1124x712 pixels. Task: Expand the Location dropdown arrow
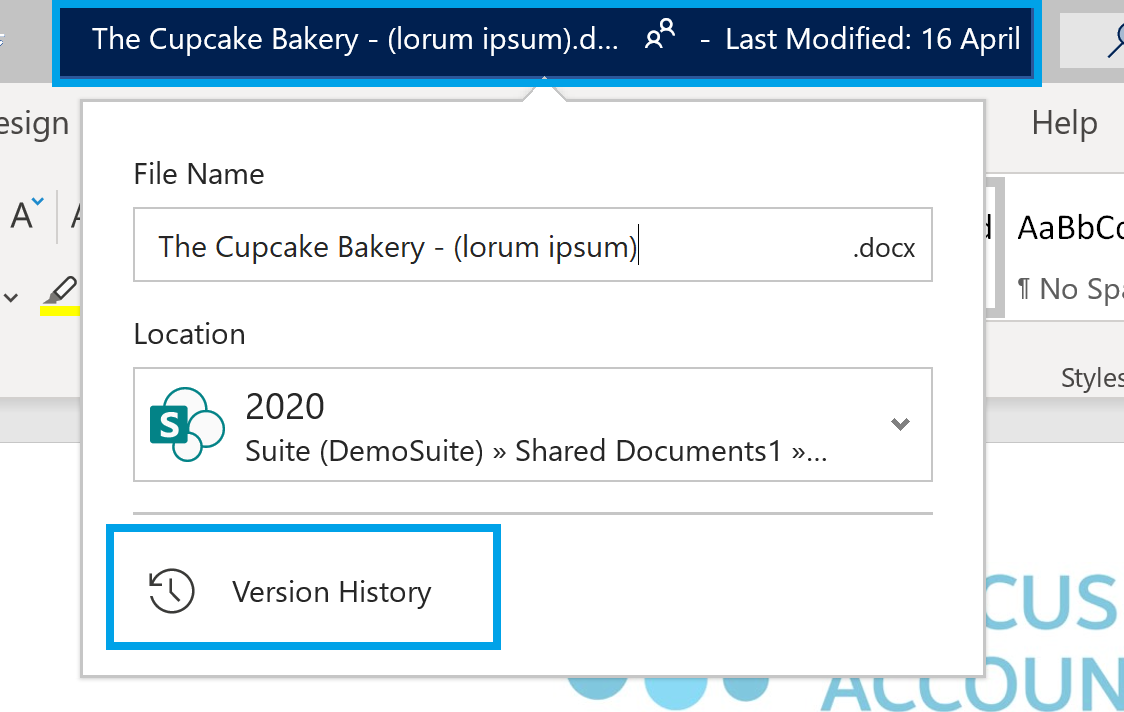click(901, 424)
